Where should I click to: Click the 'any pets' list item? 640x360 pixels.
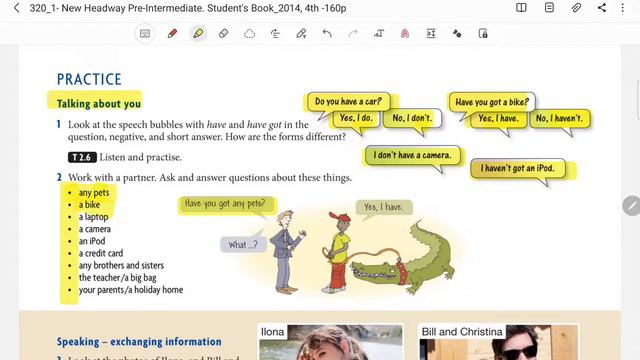[x=94, y=193]
